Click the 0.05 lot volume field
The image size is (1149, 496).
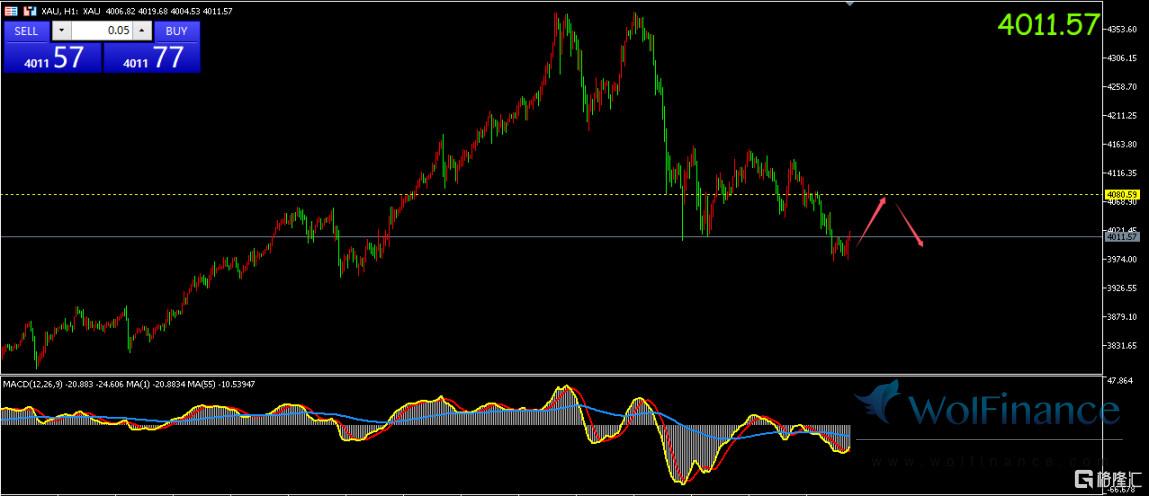tap(102, 31)
